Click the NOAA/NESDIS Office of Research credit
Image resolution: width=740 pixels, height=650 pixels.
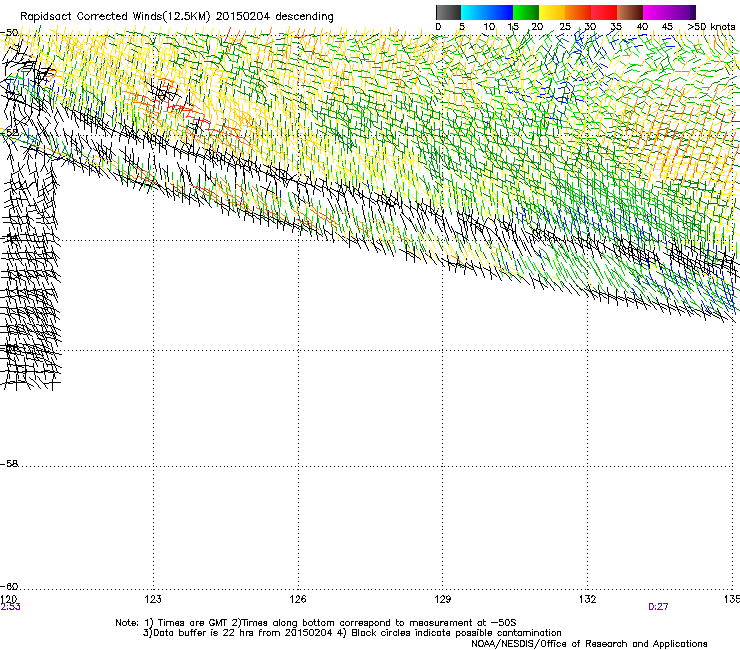[x=589, y=644]
